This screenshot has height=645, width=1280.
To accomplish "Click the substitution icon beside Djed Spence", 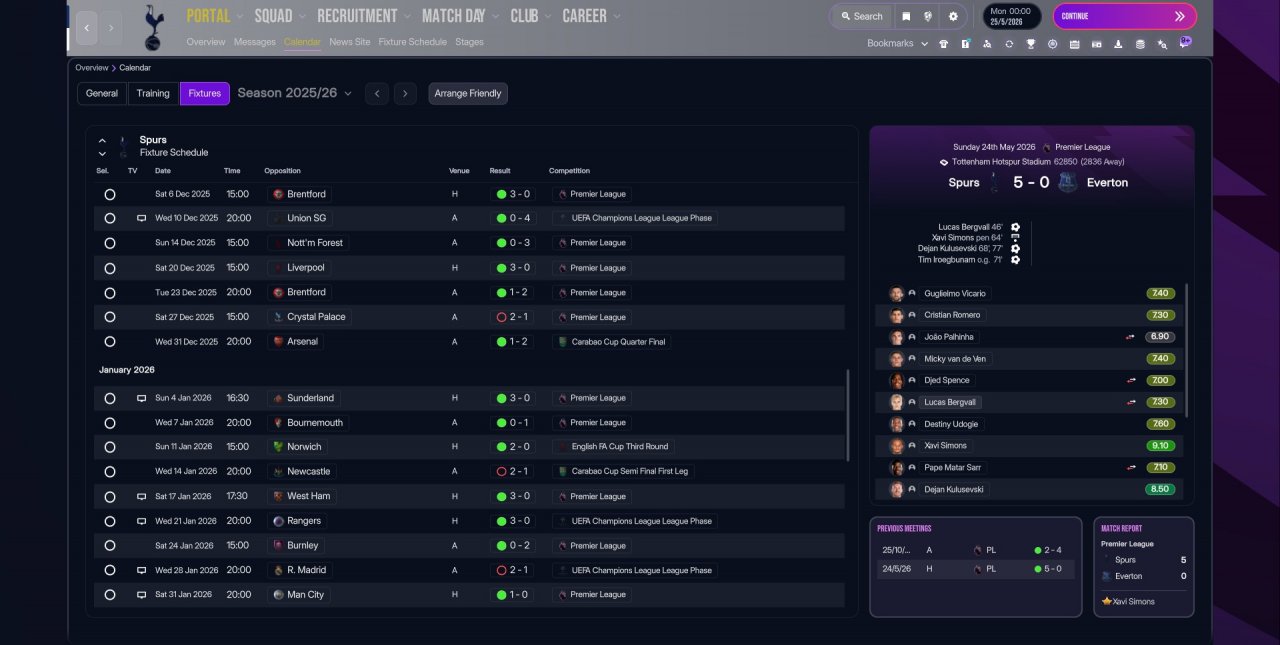I will coord(1131,380).
